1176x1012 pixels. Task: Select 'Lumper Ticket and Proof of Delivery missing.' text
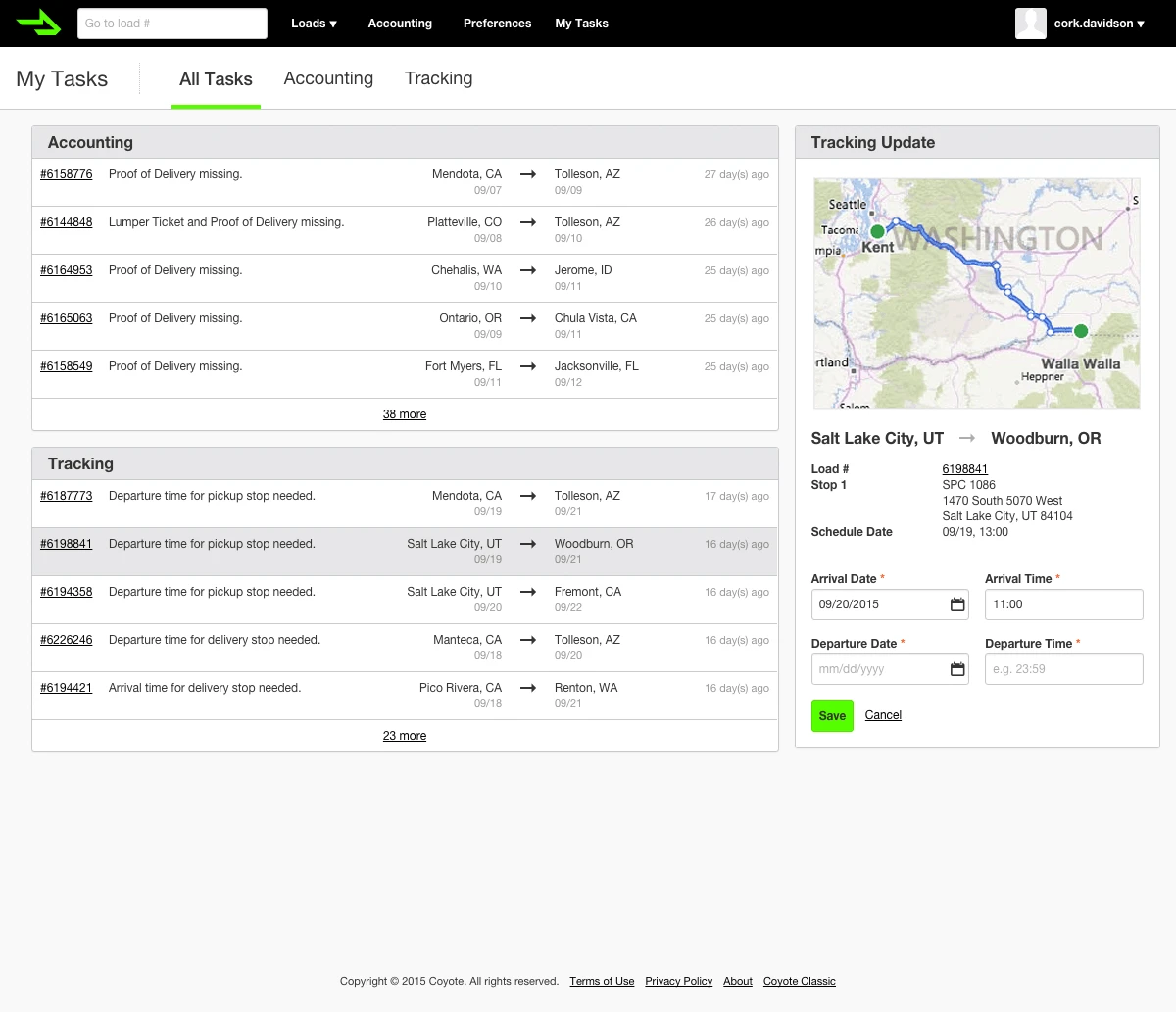(226, 222)
